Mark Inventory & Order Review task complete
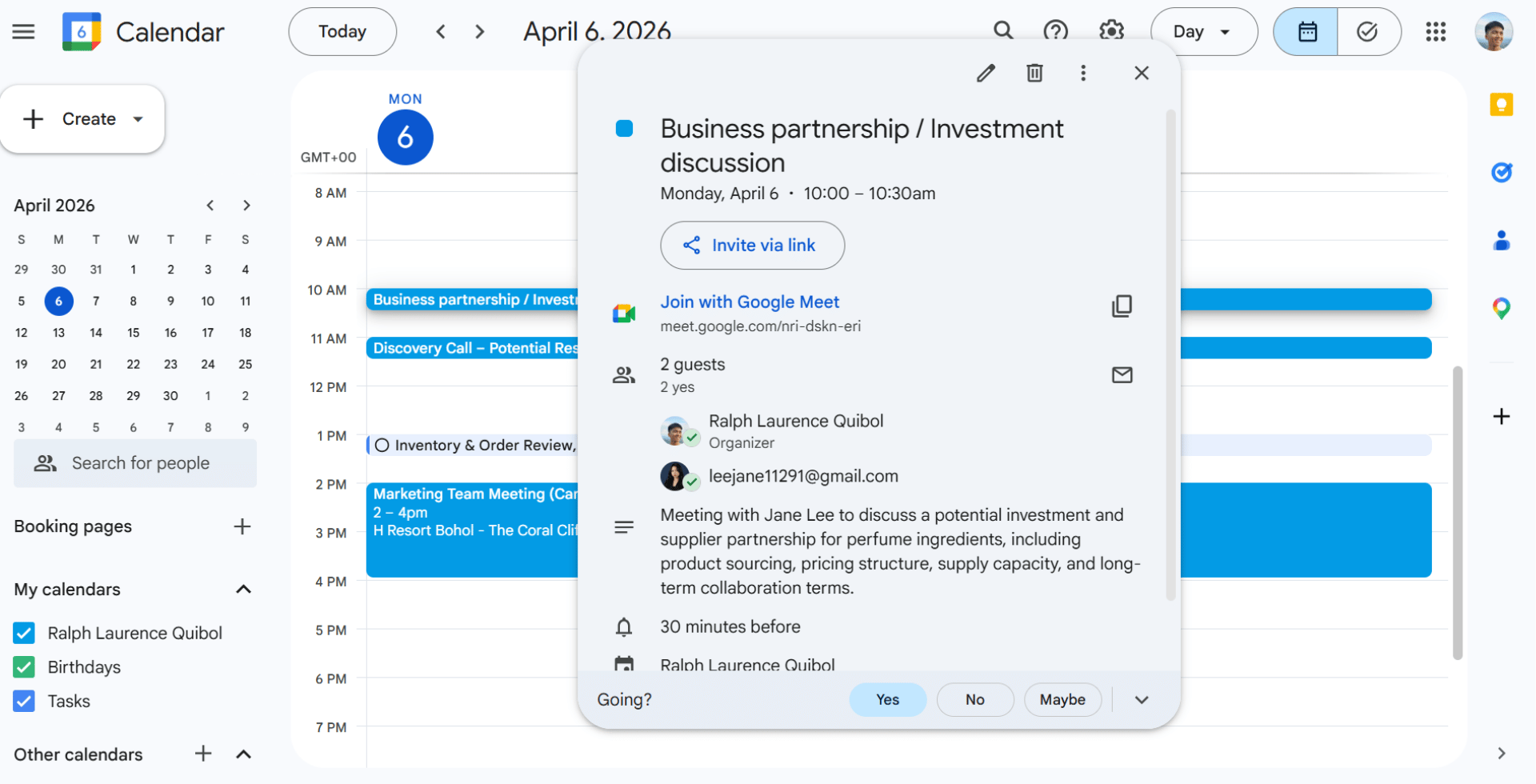 (x=382, y=446)
